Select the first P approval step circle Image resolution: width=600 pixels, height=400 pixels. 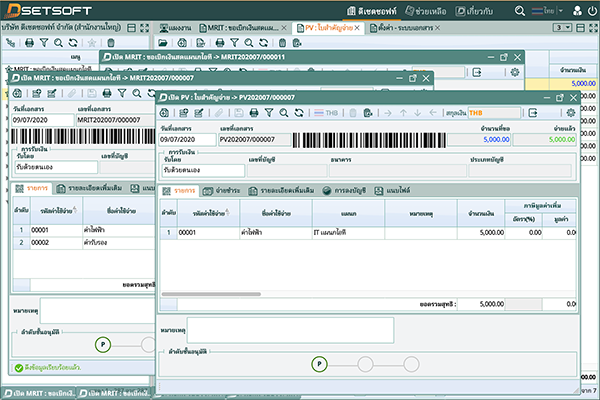tap(319, 363)
